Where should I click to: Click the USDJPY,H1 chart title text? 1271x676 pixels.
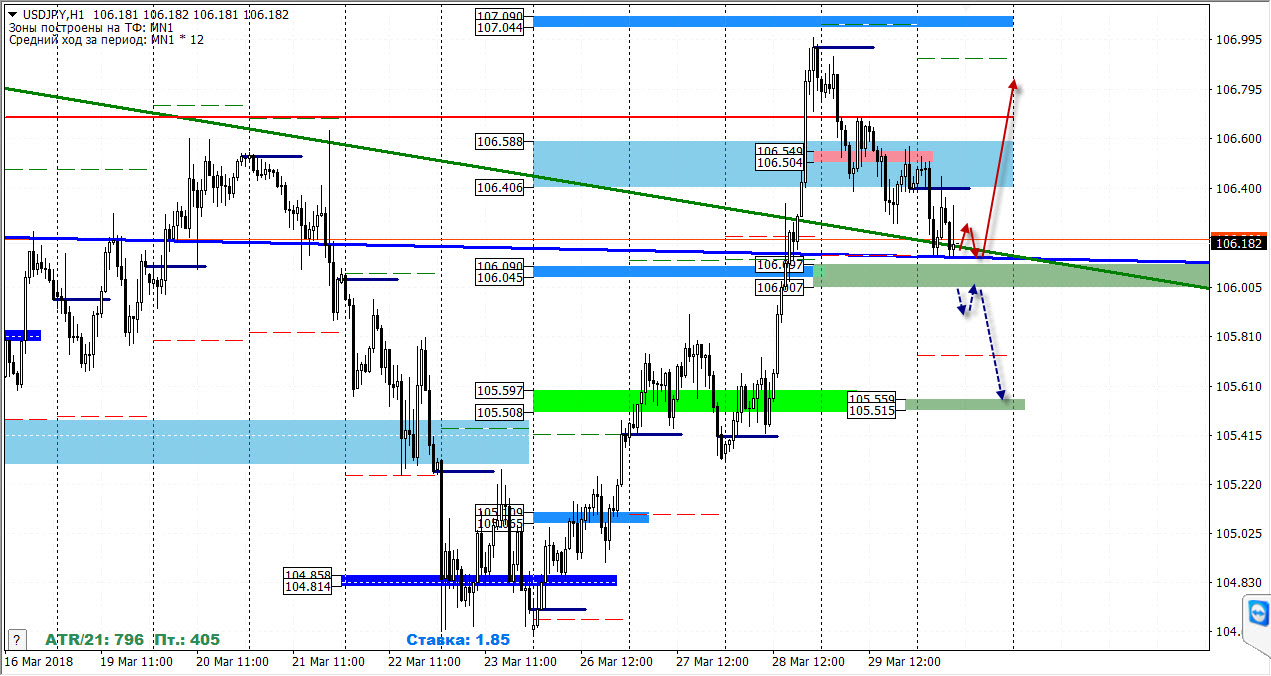pos(54,15)
